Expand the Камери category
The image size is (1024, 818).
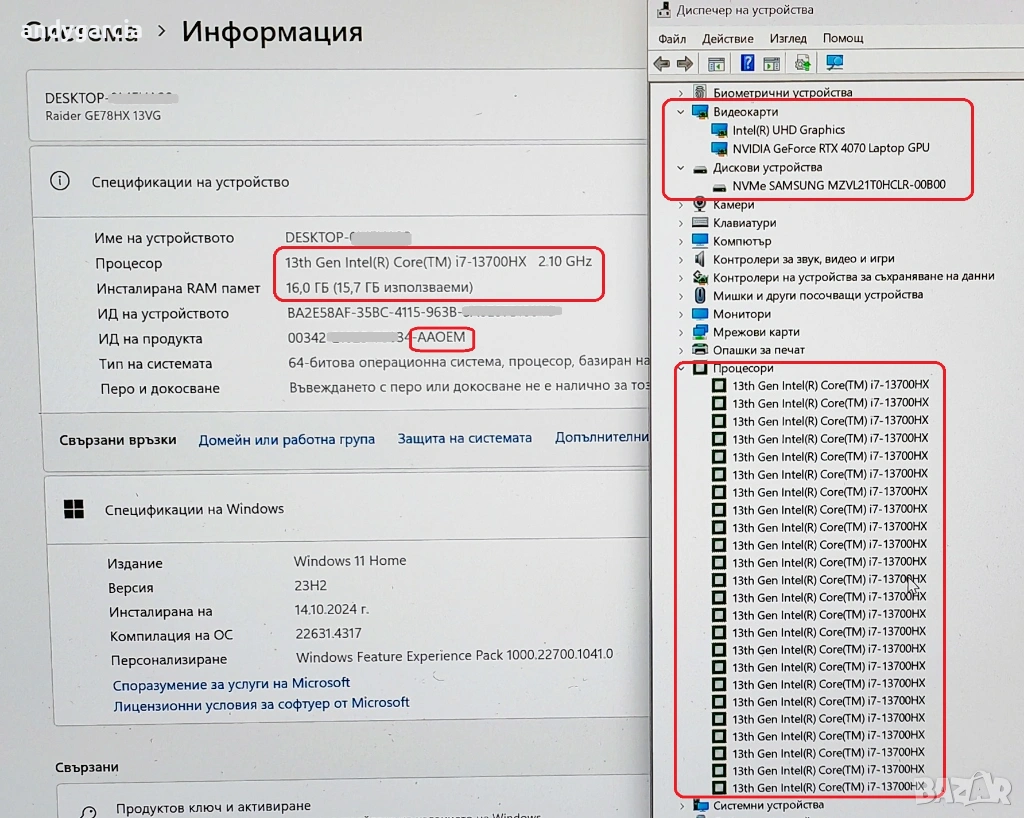681,205
